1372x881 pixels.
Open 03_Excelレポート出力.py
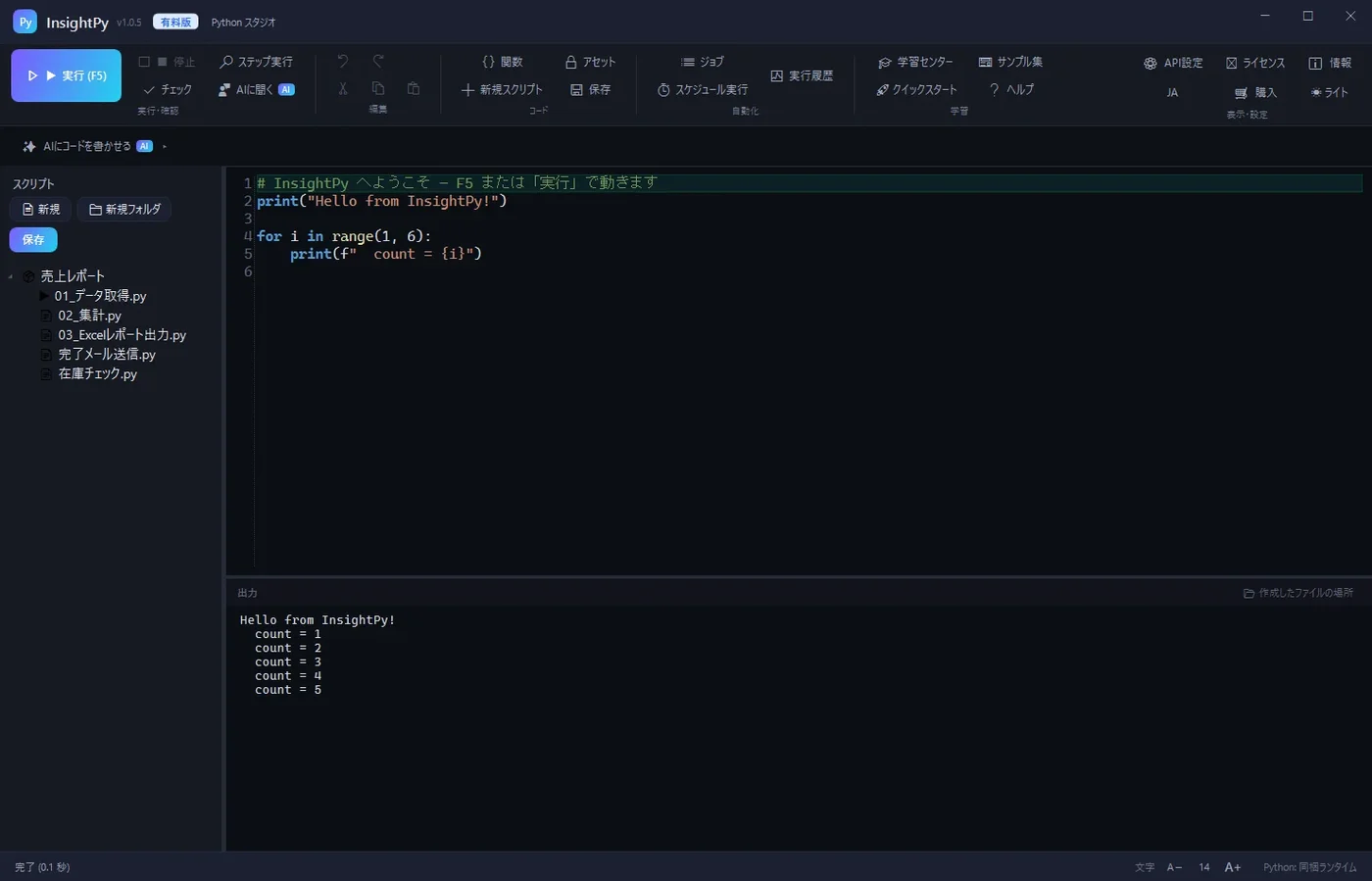(122, 335)
